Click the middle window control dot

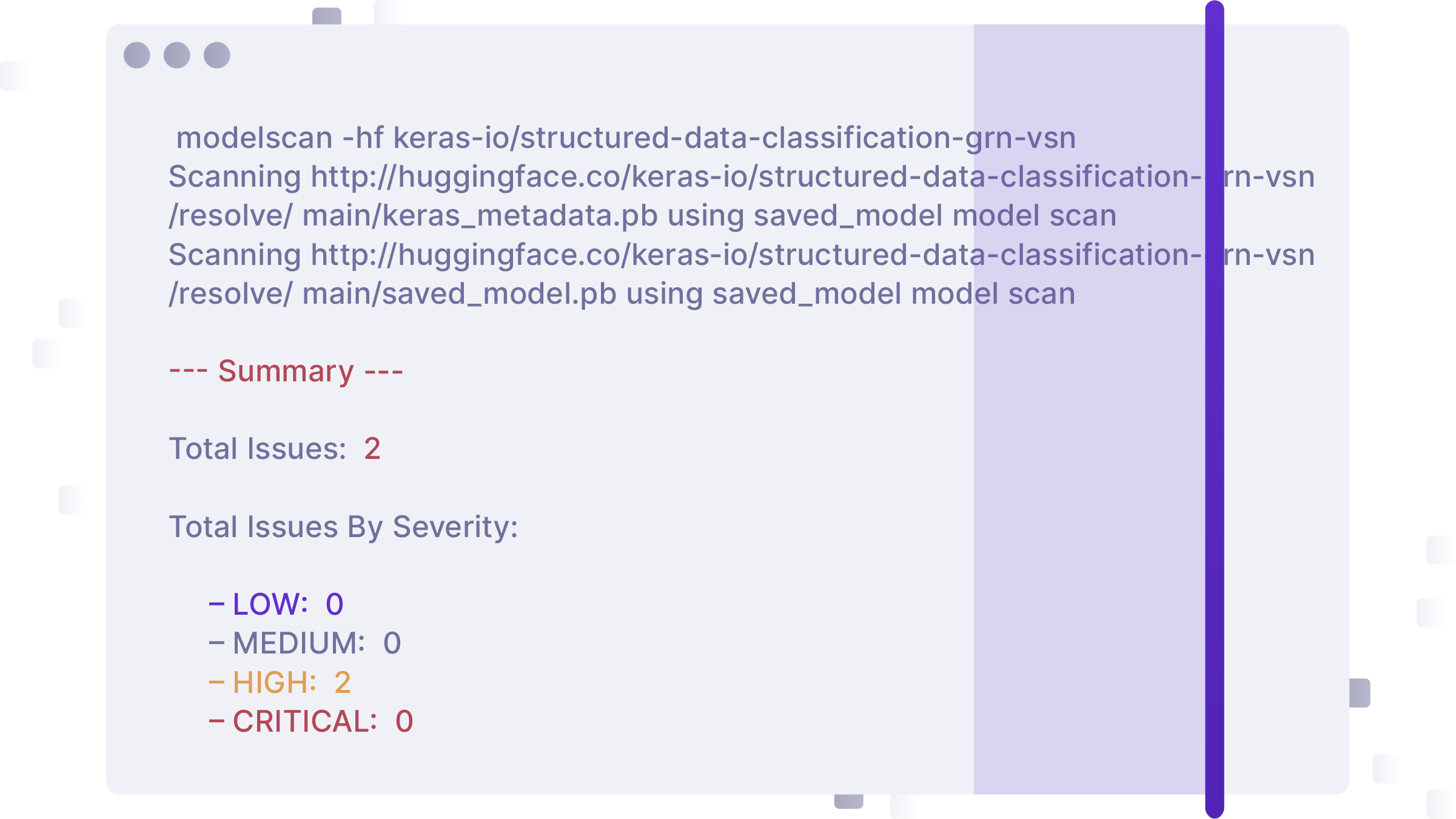(177, 56)
